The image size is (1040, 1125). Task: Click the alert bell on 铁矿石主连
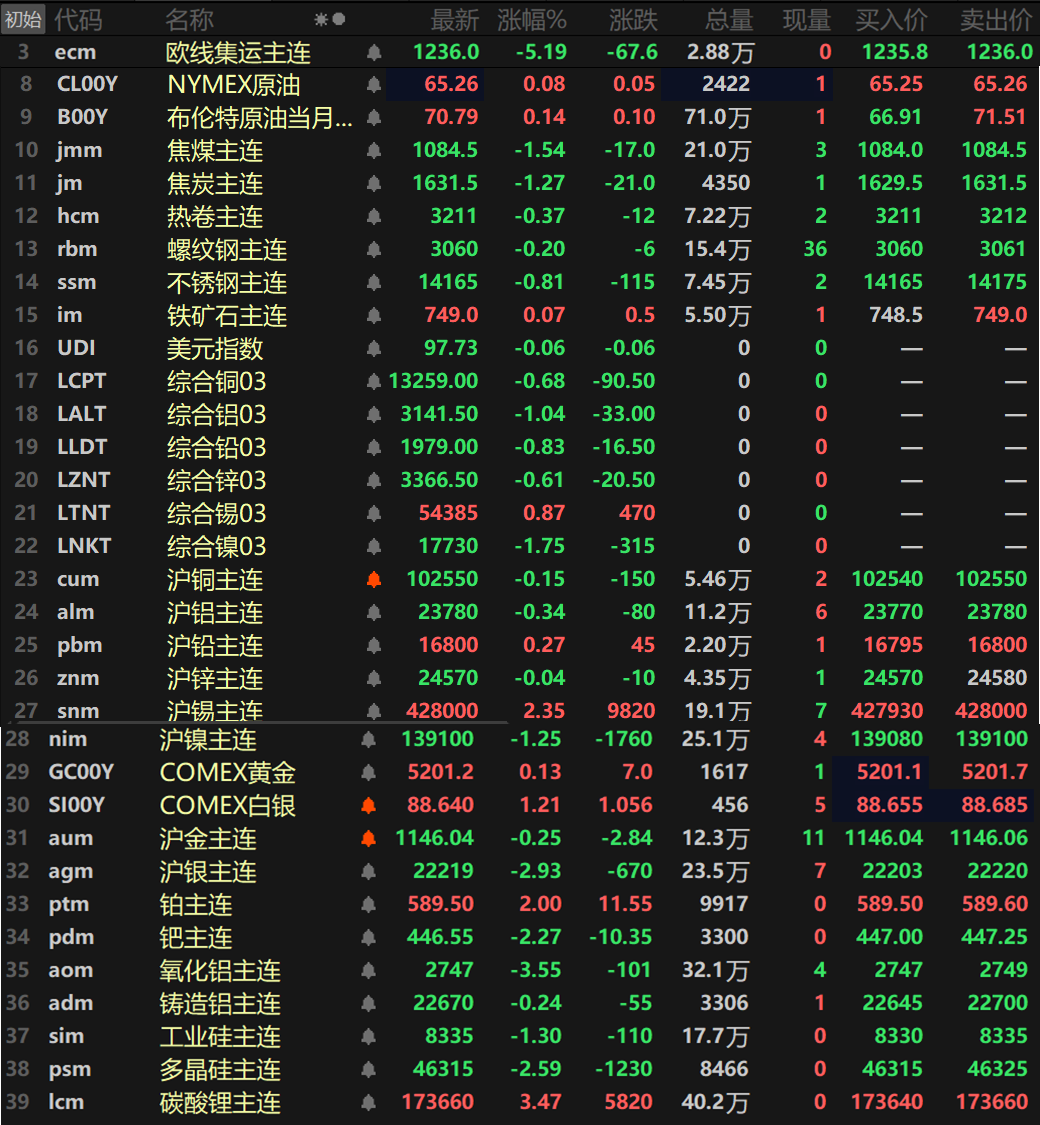[374, 314]
